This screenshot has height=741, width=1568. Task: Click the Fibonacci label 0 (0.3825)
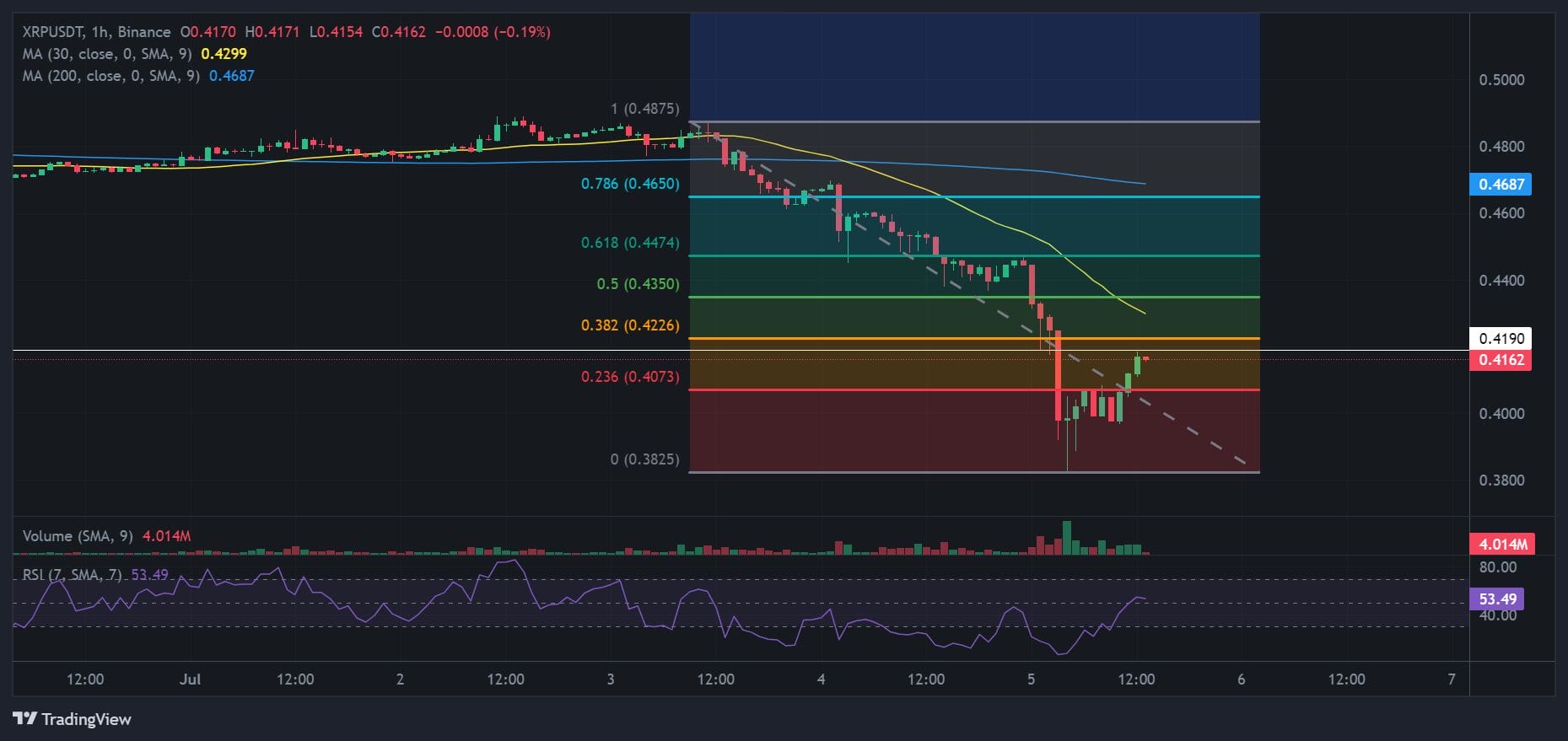coord(644,459)
